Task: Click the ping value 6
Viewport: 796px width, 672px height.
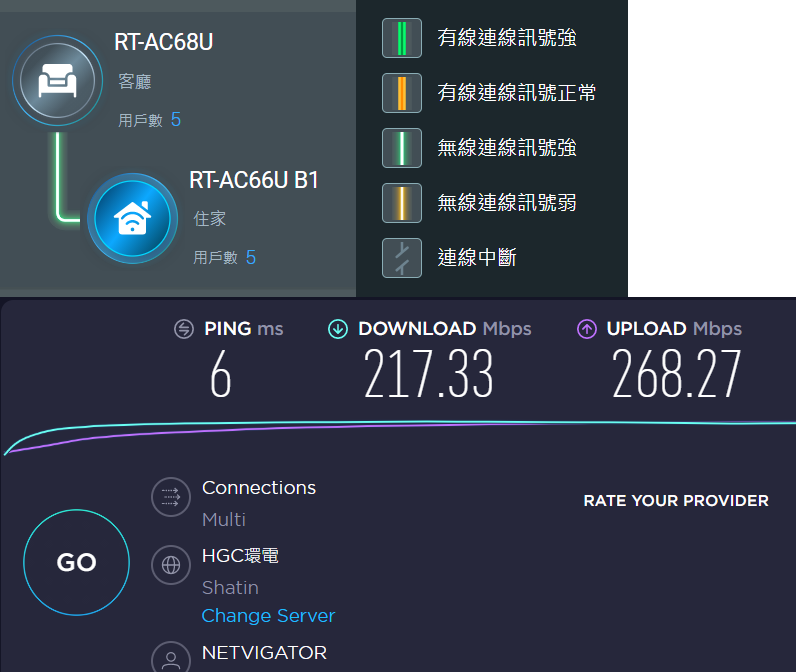Action: 221,375
